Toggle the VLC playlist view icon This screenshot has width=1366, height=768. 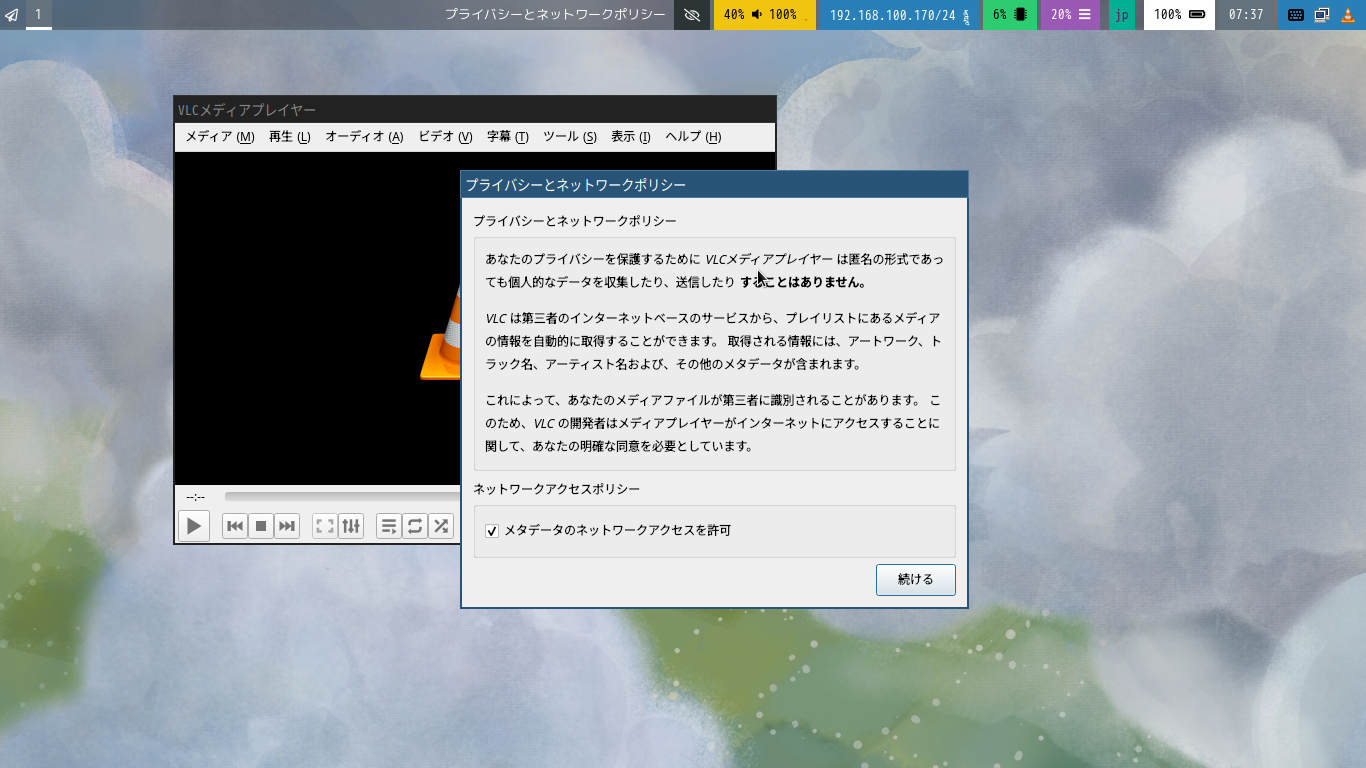point(389,526)
